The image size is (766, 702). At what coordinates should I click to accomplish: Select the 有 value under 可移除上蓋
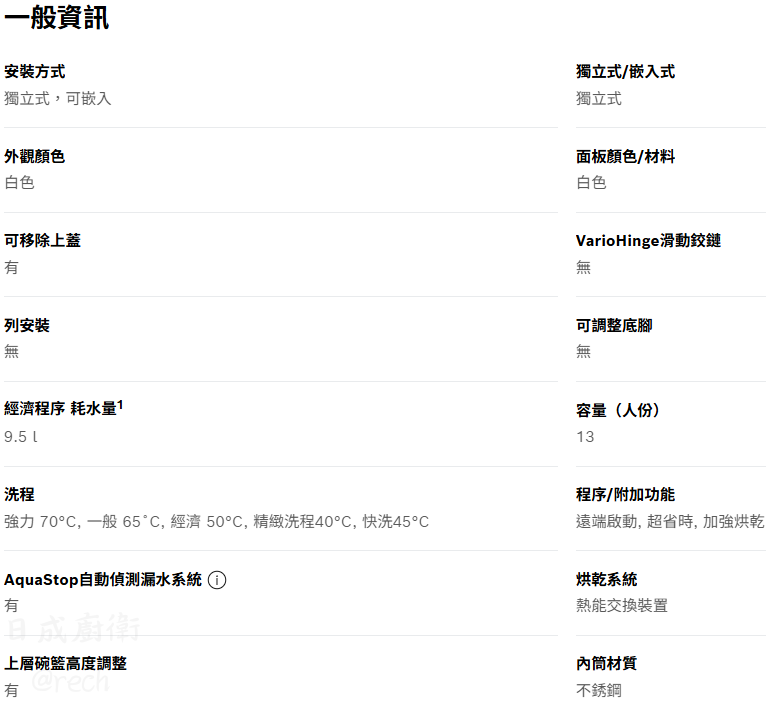[11, 267]
